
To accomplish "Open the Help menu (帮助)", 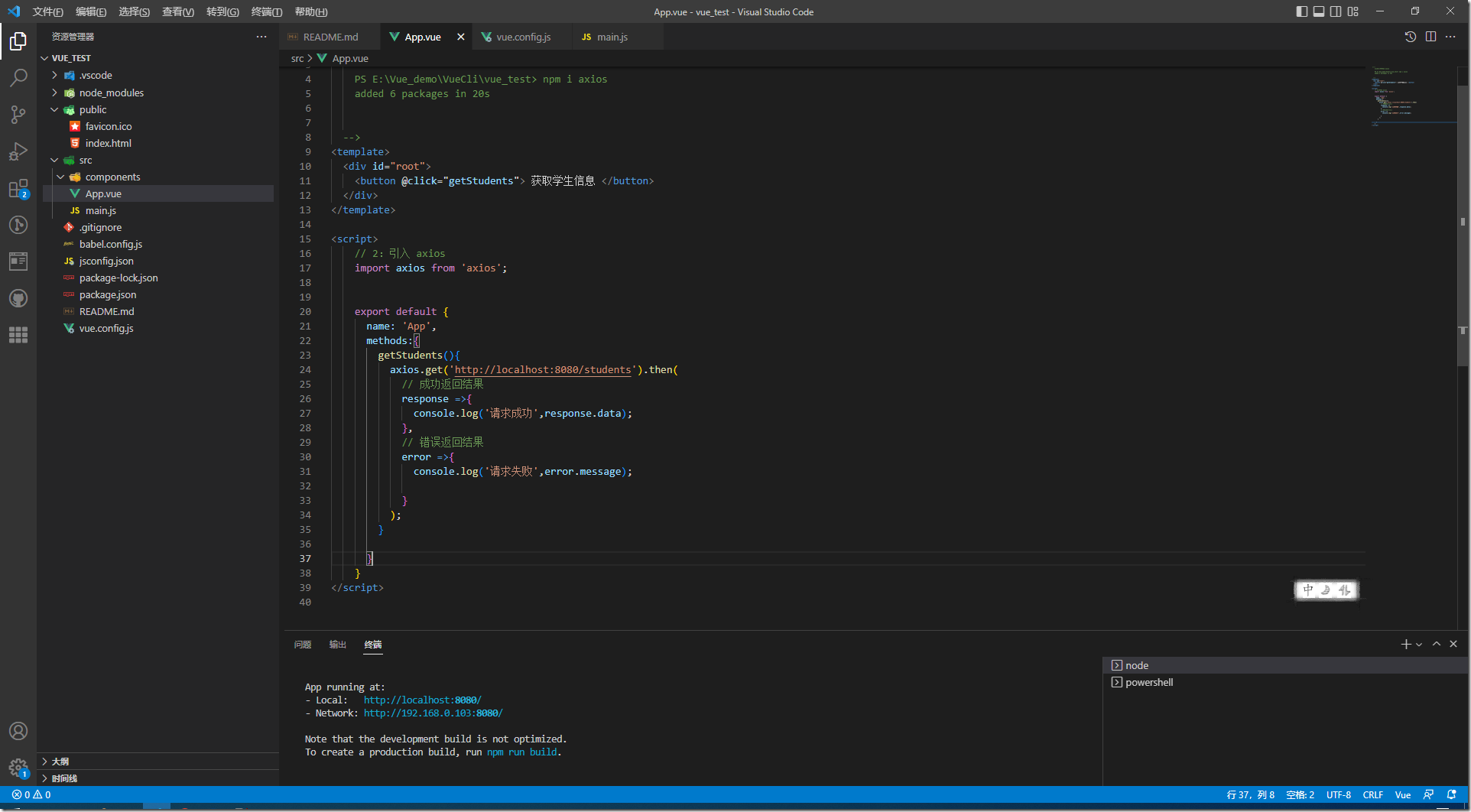I will [x=311, y=11].
